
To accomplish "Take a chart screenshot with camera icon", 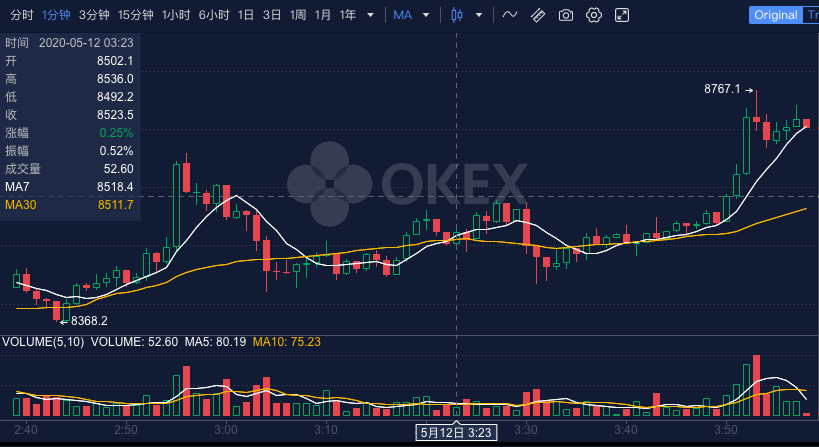I will (566, 15).
